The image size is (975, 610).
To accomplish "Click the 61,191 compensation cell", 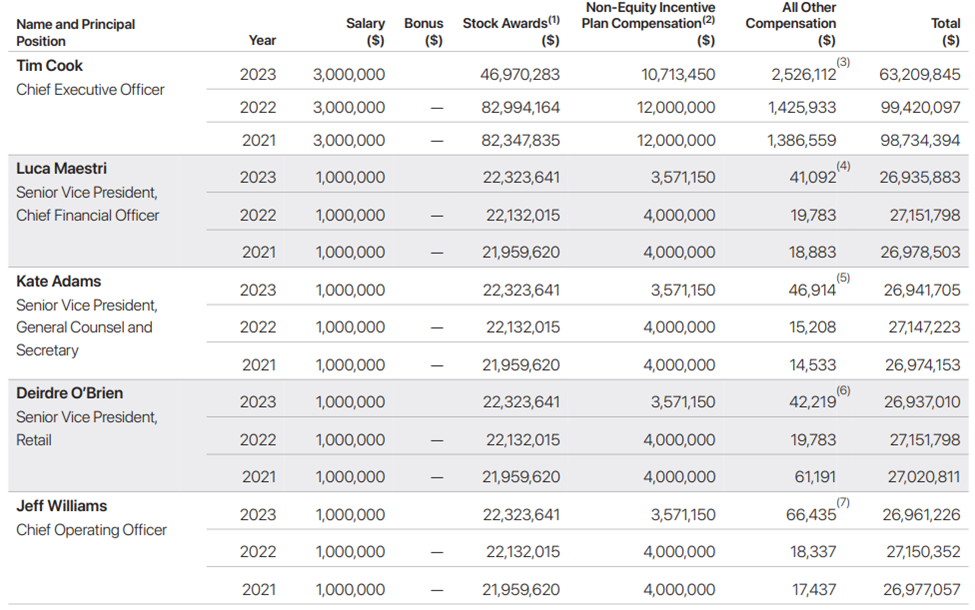I will [815, 477].
